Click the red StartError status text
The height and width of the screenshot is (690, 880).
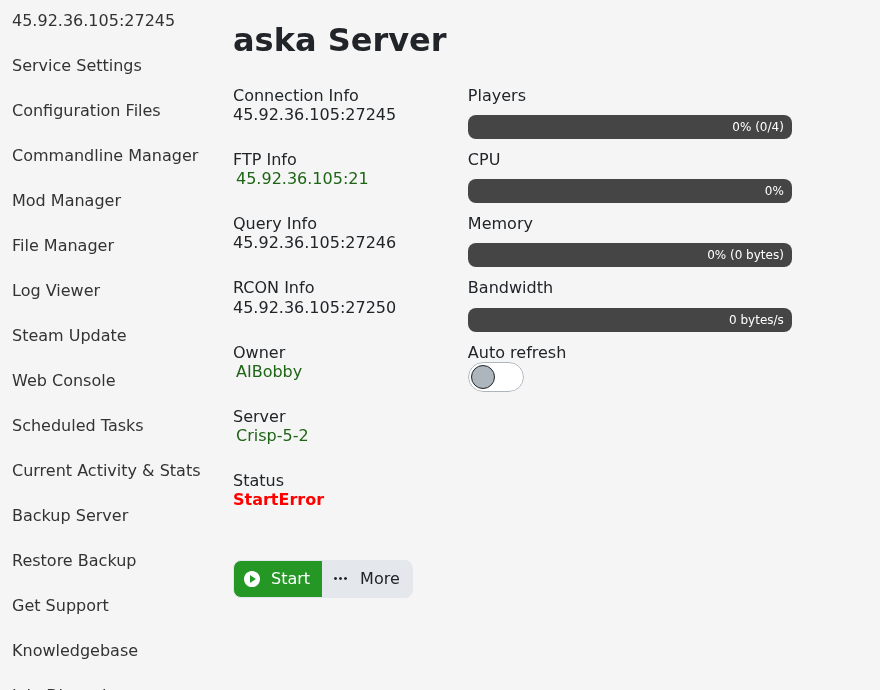tap(278, 500)
